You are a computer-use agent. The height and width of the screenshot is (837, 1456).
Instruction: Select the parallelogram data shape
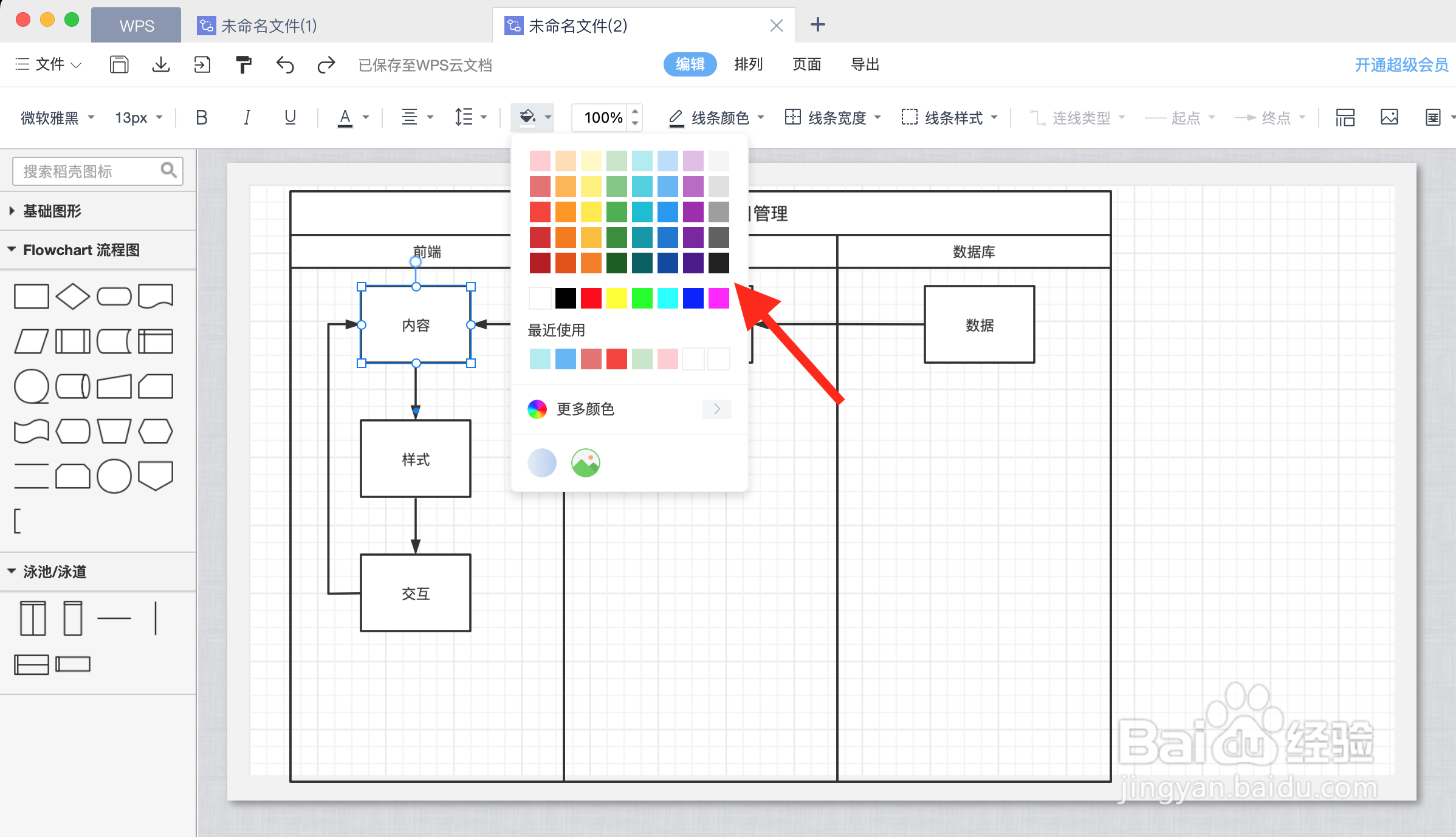click(32, 341)
